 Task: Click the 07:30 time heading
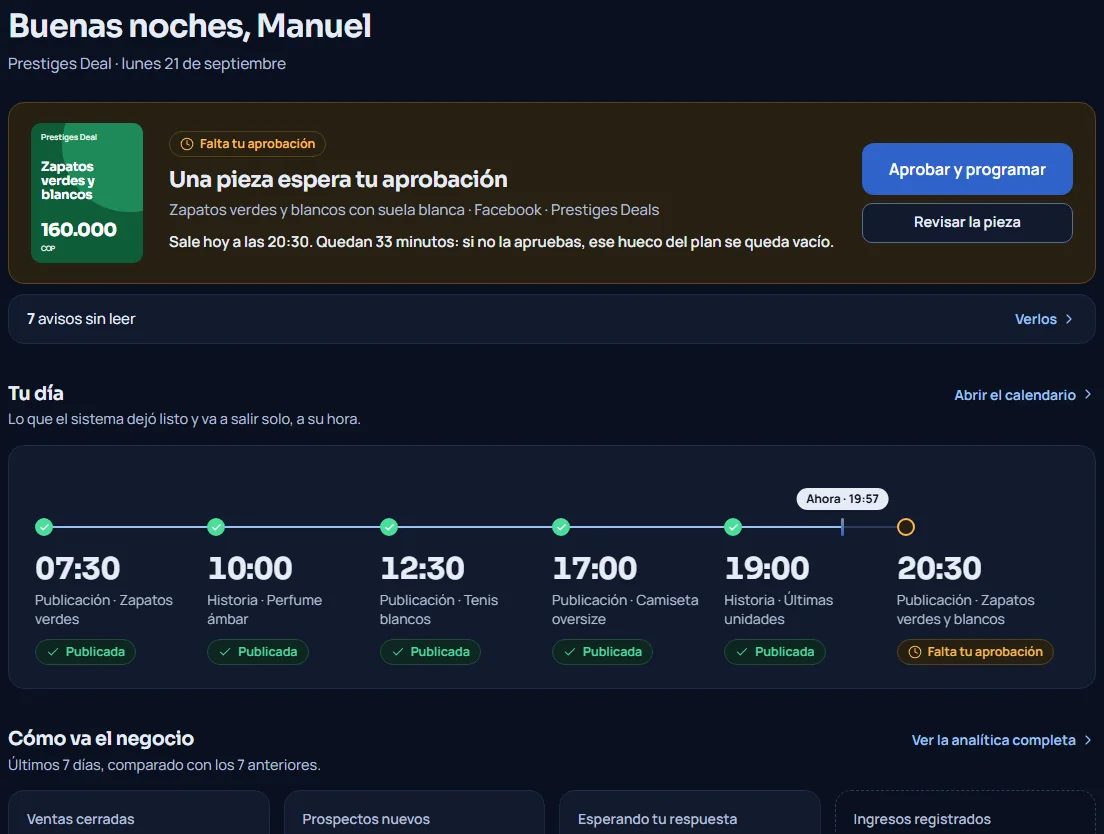click(x=77, y=569)
